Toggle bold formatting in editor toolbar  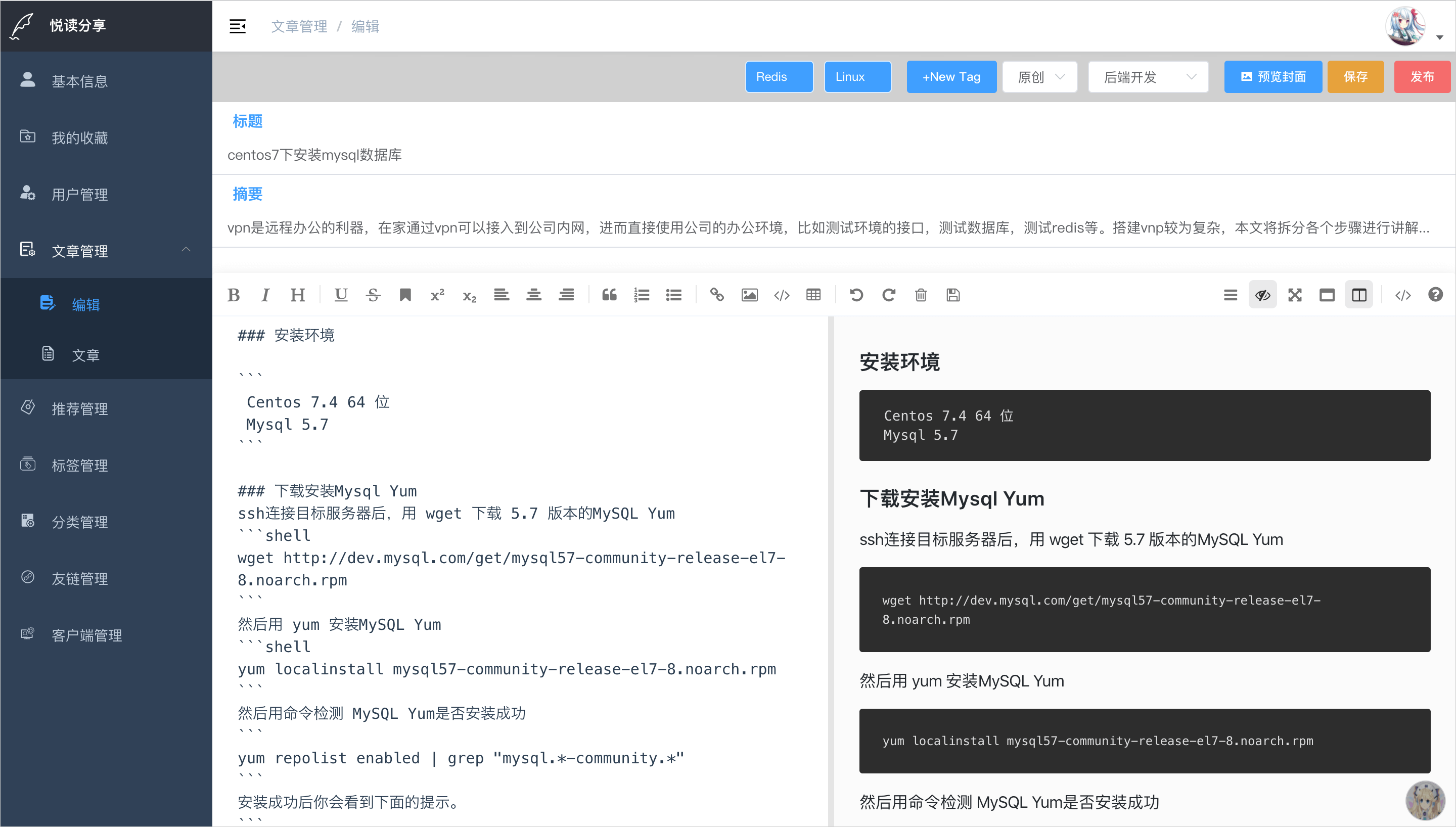pyautogui.click(x=234, y=295)
